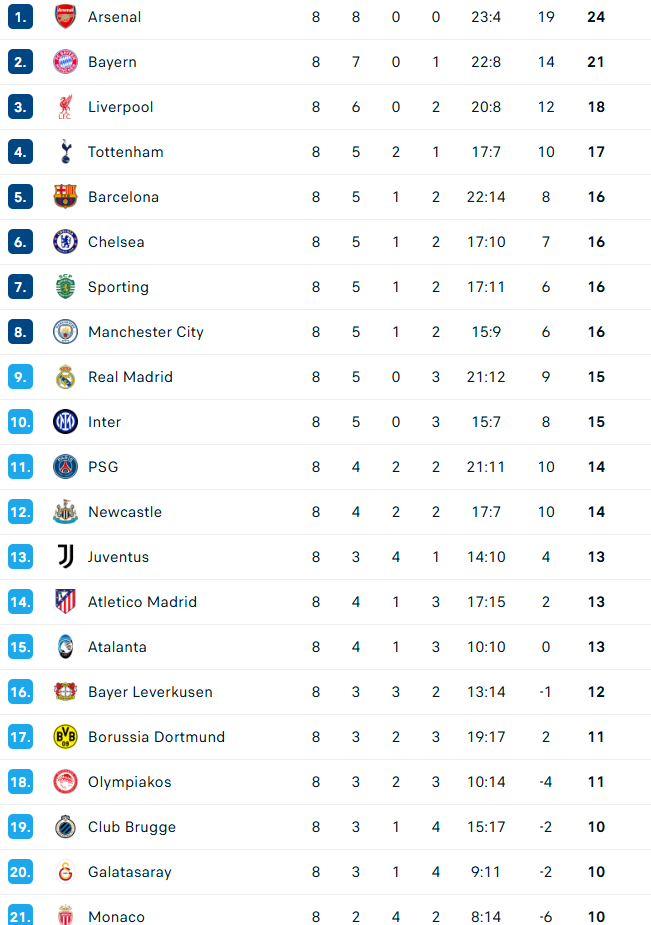Select the PSG team name
This screenshot has width=651, height=925.
coord(103,467)
